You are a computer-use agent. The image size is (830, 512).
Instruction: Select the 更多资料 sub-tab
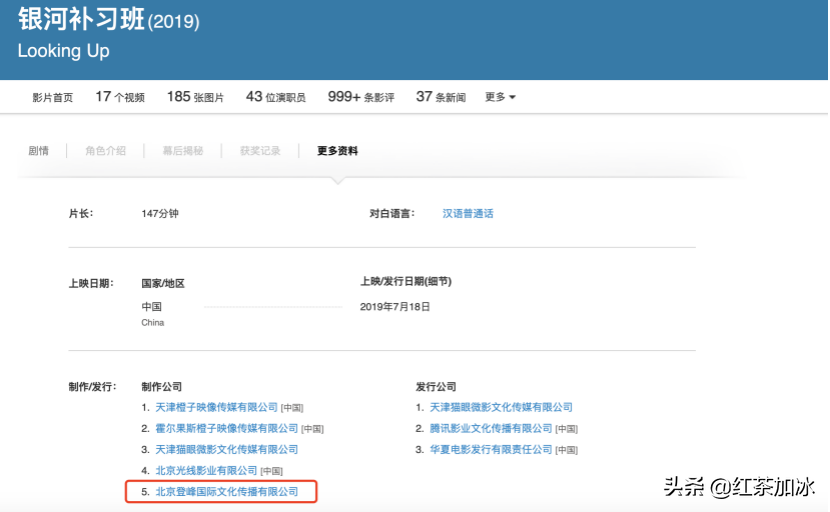(x=337, y=151)
